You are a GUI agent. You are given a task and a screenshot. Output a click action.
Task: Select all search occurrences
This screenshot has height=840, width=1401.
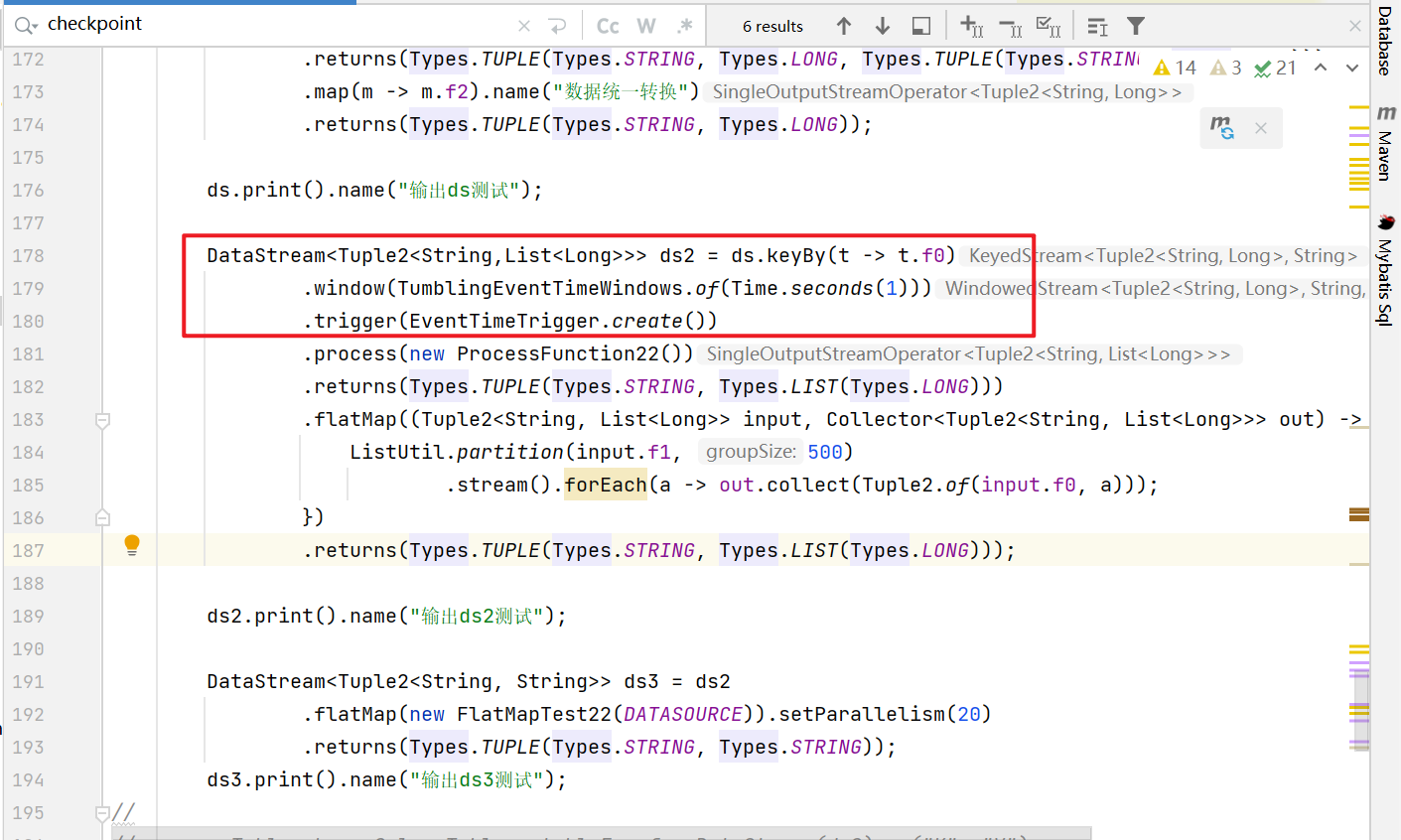[1049, 26]
